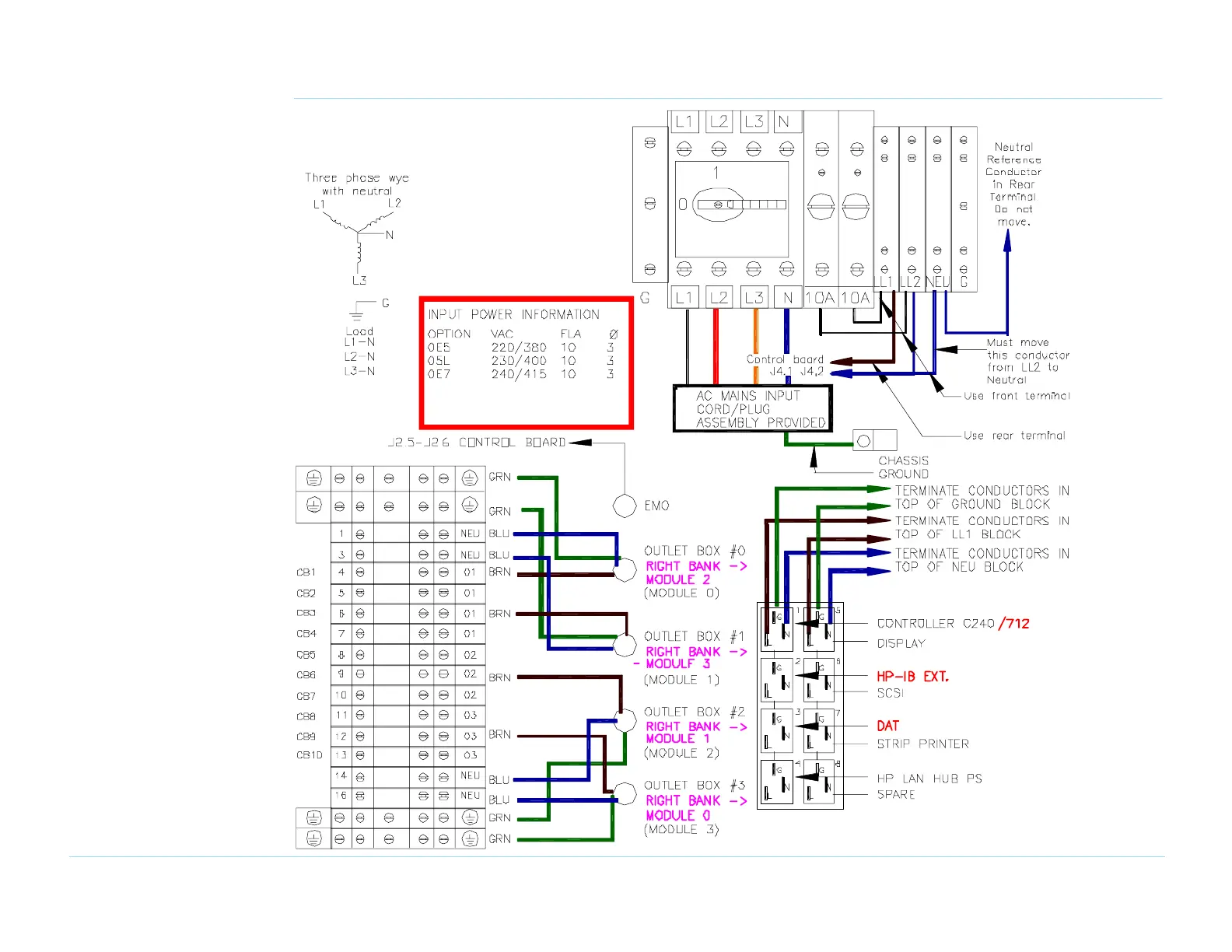Select outlet receptacle number 7
The height and width of the screenshot is (952, 1232).
[819, 730]
